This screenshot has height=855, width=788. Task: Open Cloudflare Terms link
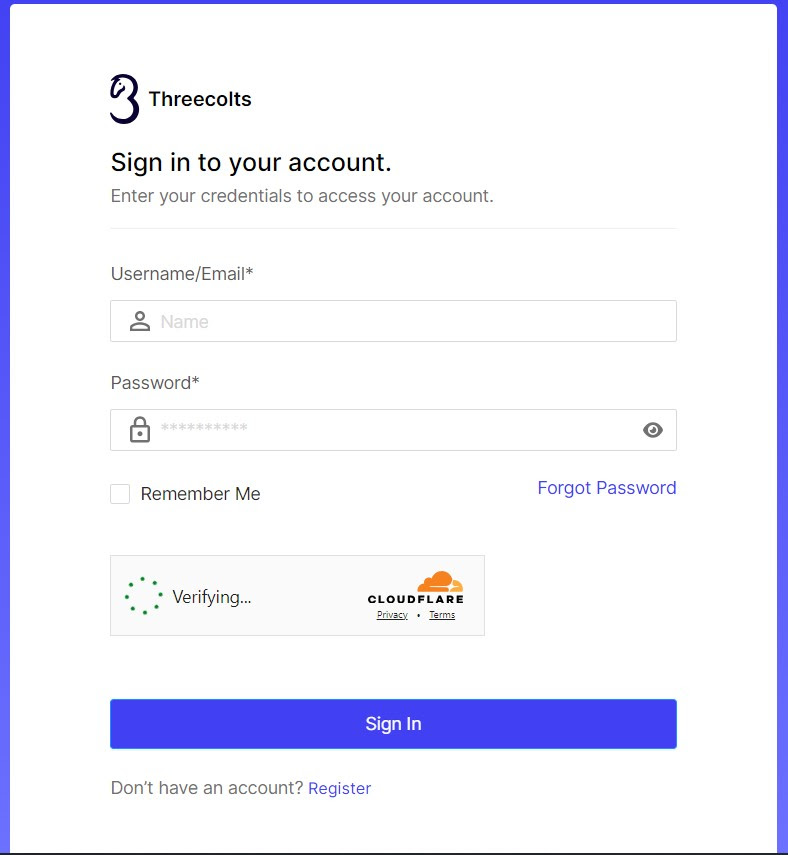(x=442, y=615)
